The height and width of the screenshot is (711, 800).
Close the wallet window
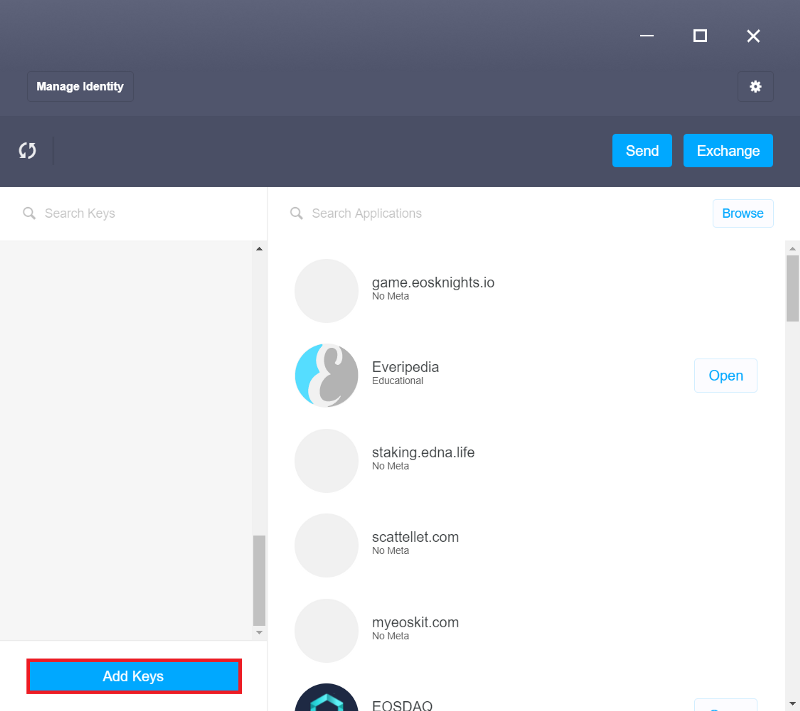pos(753,36)
